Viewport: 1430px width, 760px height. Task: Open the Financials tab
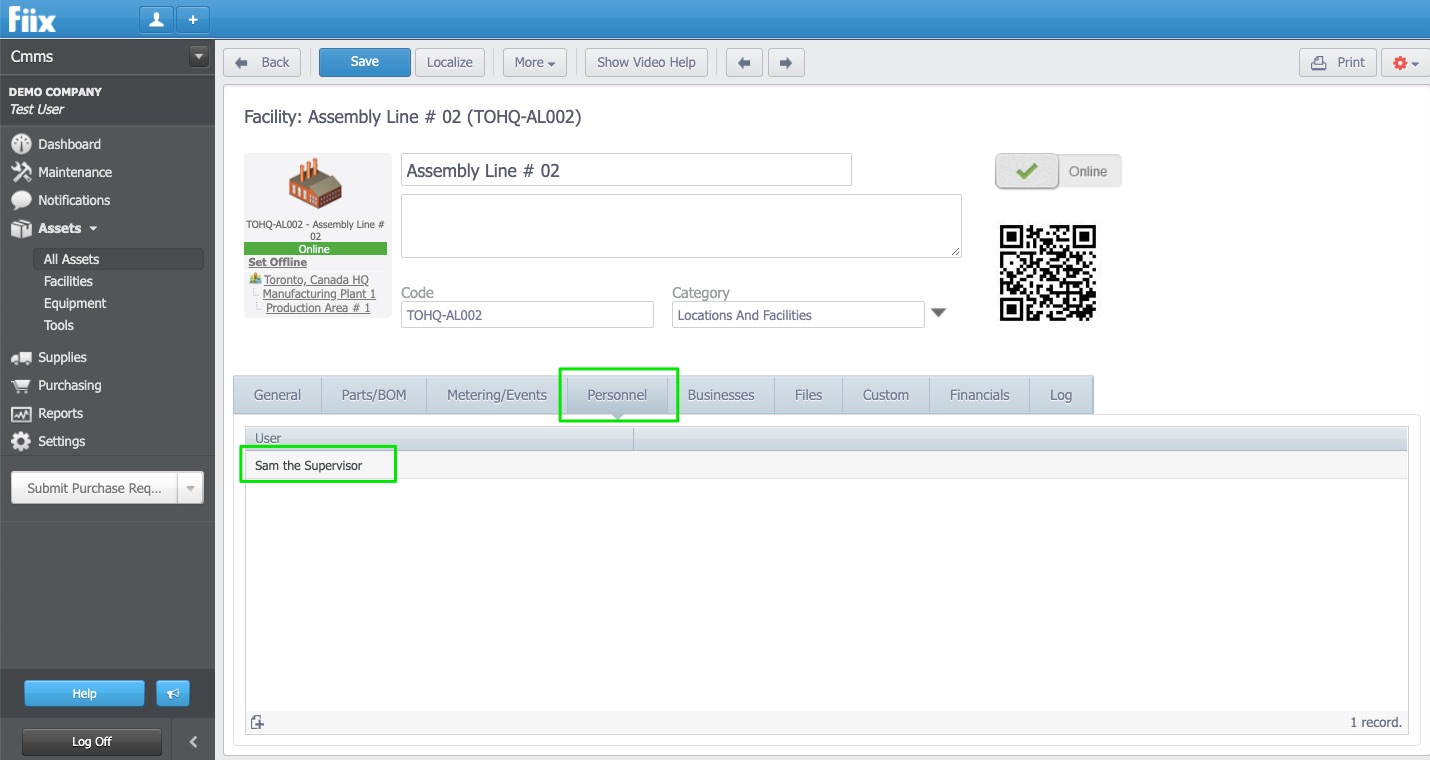[979, 395]
